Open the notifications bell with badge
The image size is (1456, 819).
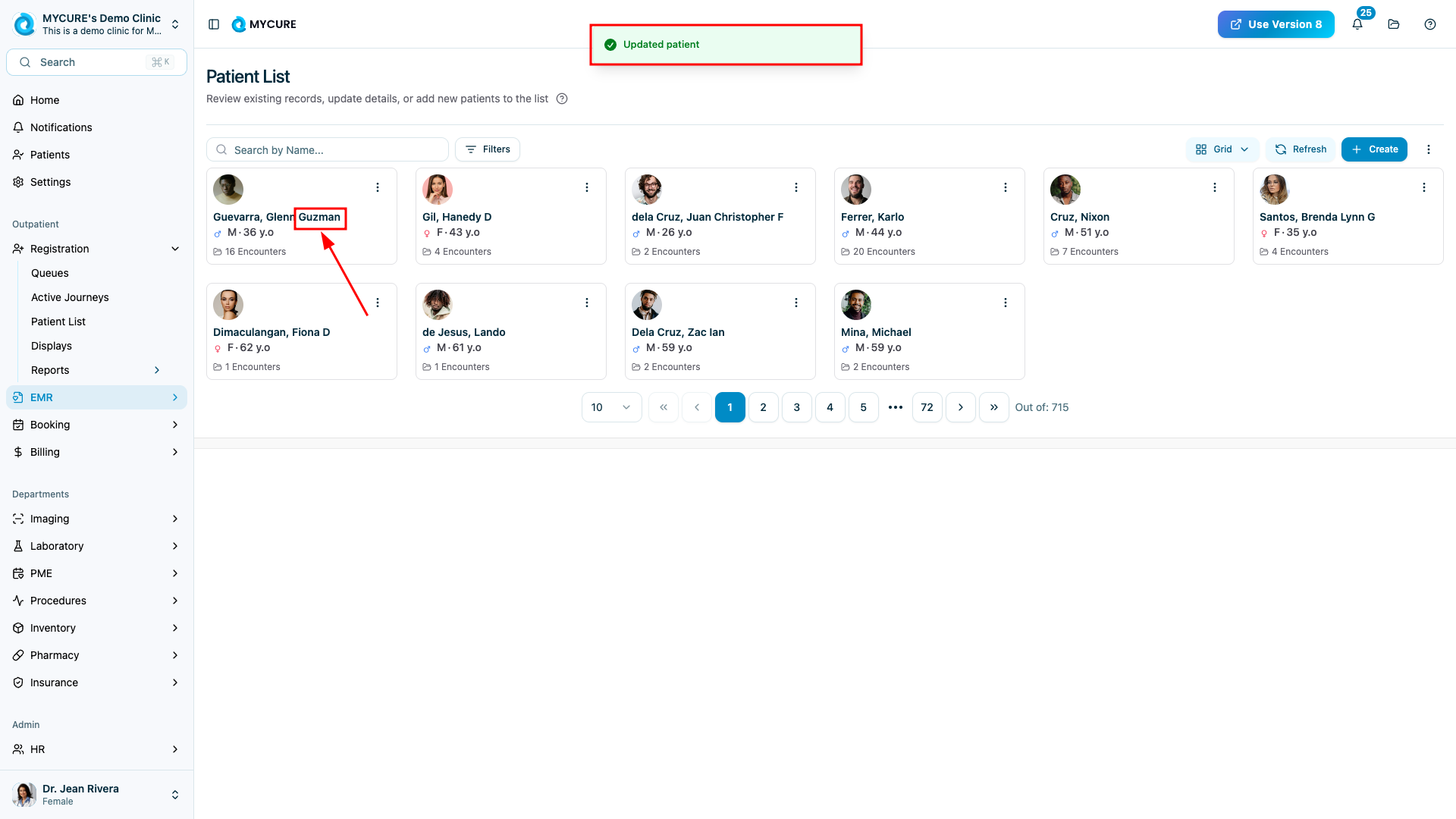[x=1357, y=24]
